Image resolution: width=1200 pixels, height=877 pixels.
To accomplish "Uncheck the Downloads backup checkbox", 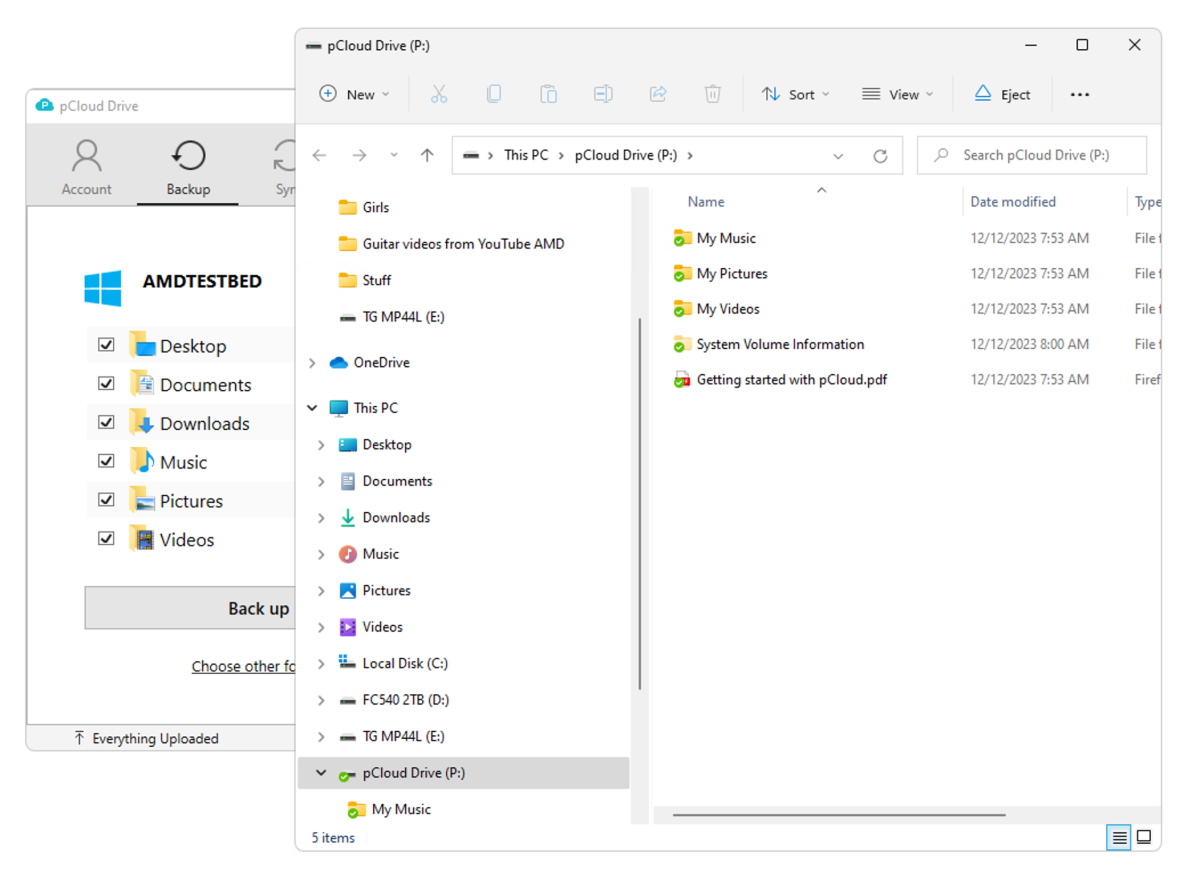I will pyautogui.click(x=106, y=422).
